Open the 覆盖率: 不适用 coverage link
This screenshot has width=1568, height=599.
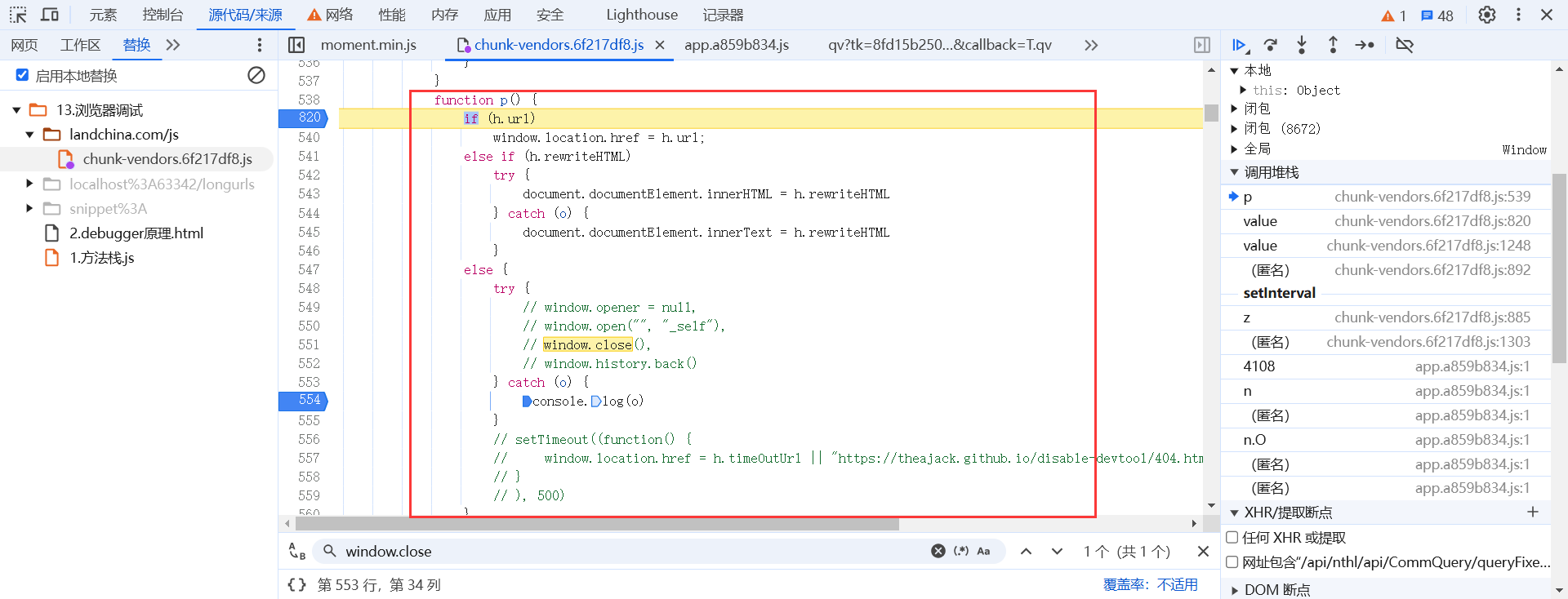pos(1151,584)
